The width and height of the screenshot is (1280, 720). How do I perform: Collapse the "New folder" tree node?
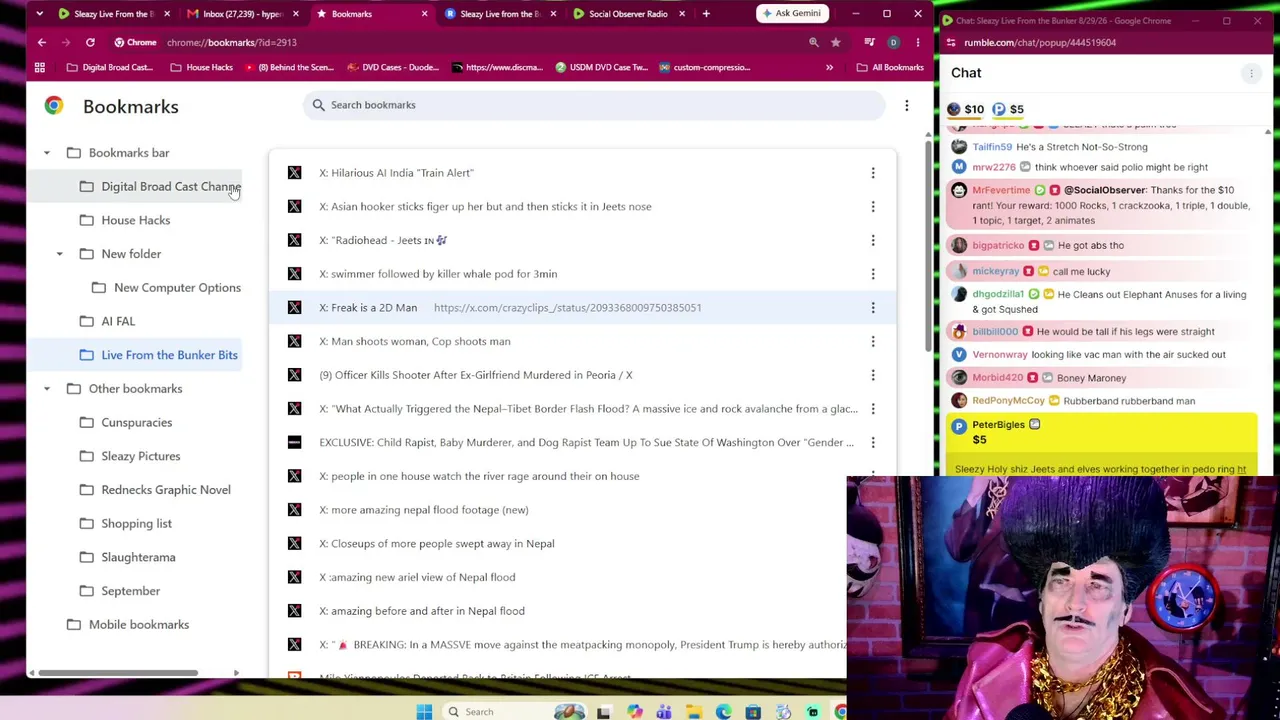[59, 254]
